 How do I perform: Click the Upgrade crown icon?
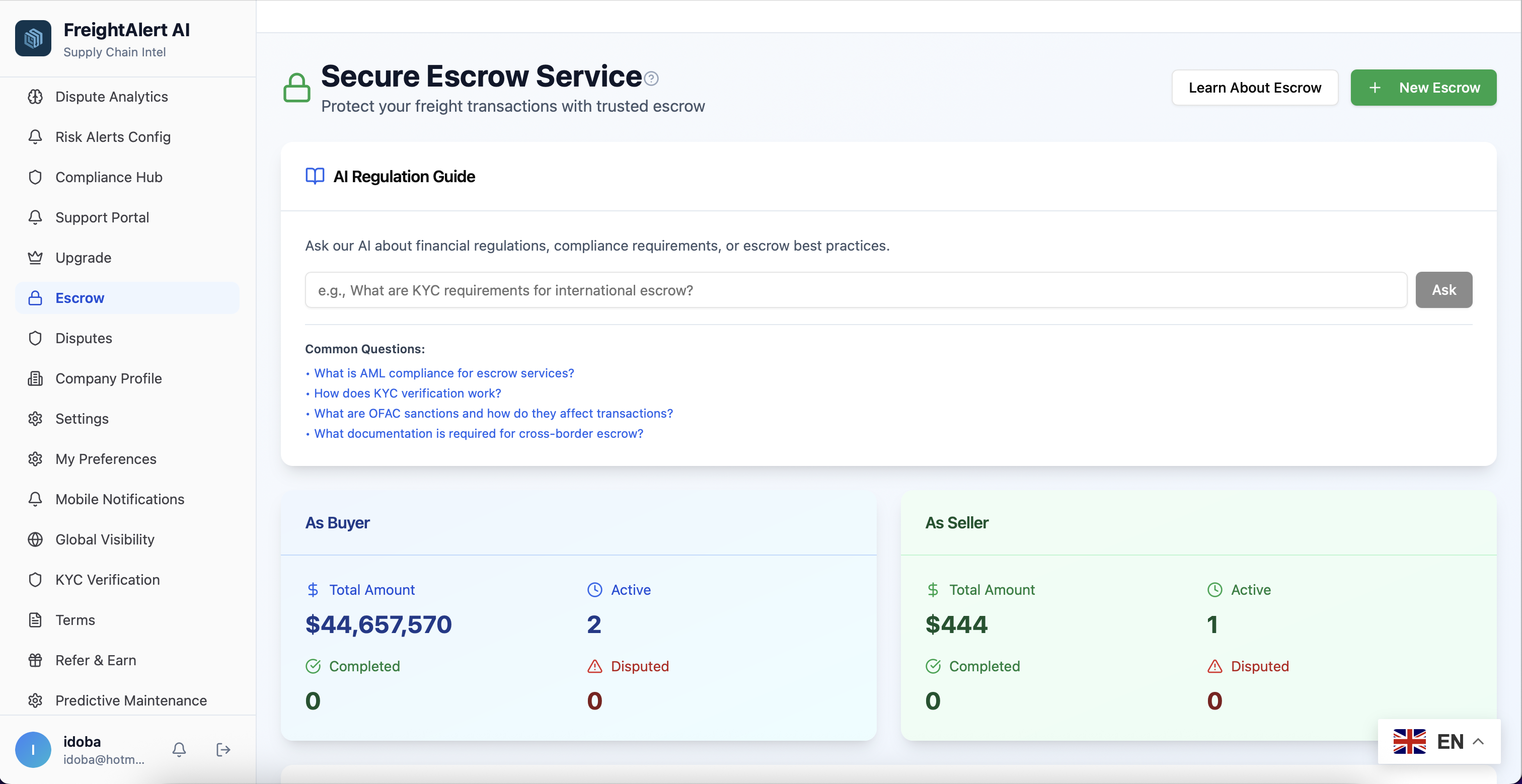click(x=35, y=258)
